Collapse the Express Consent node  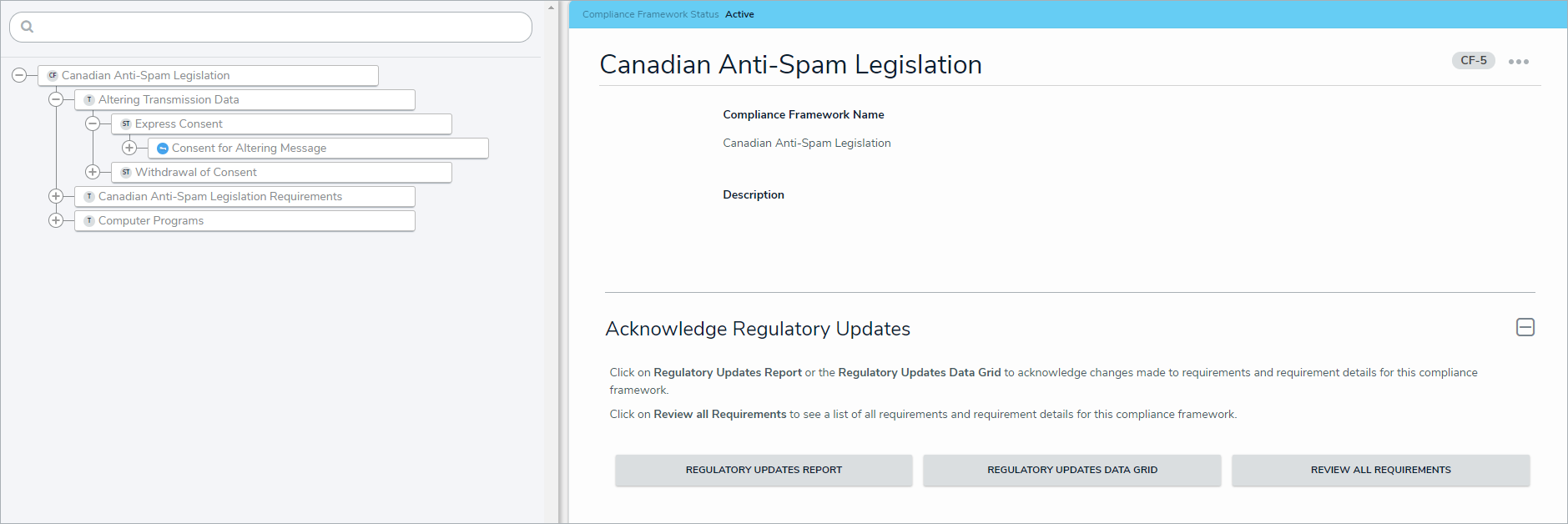pyautogui.click(x=93, y=123)
